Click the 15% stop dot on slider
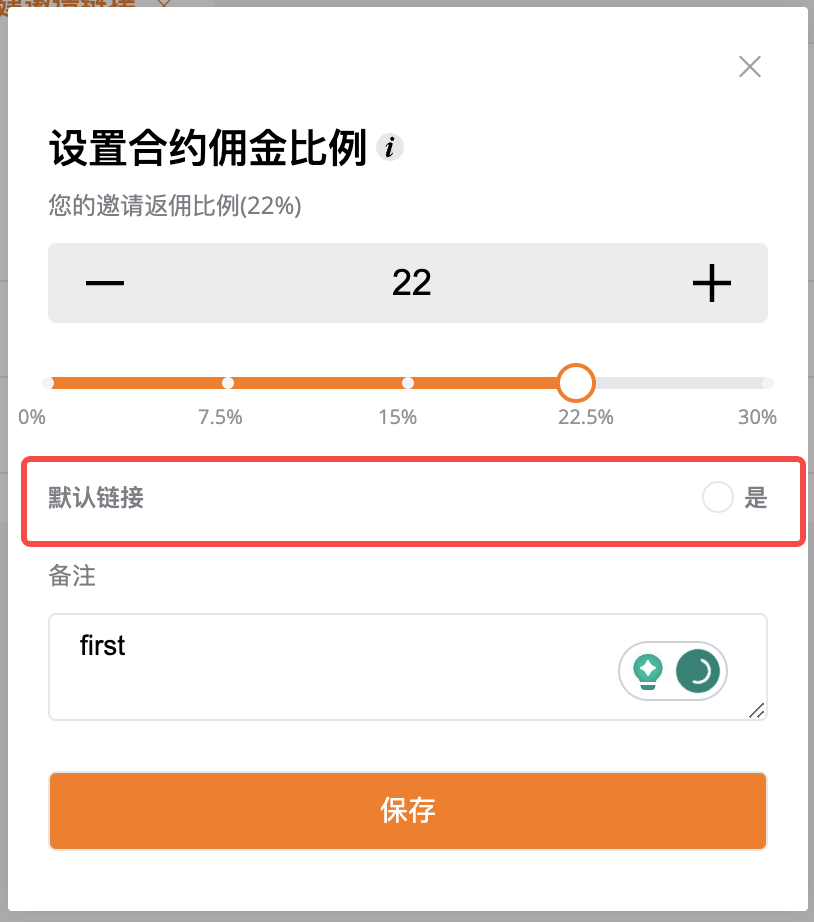This screenshot has width=814, height=922. point(408,383)
